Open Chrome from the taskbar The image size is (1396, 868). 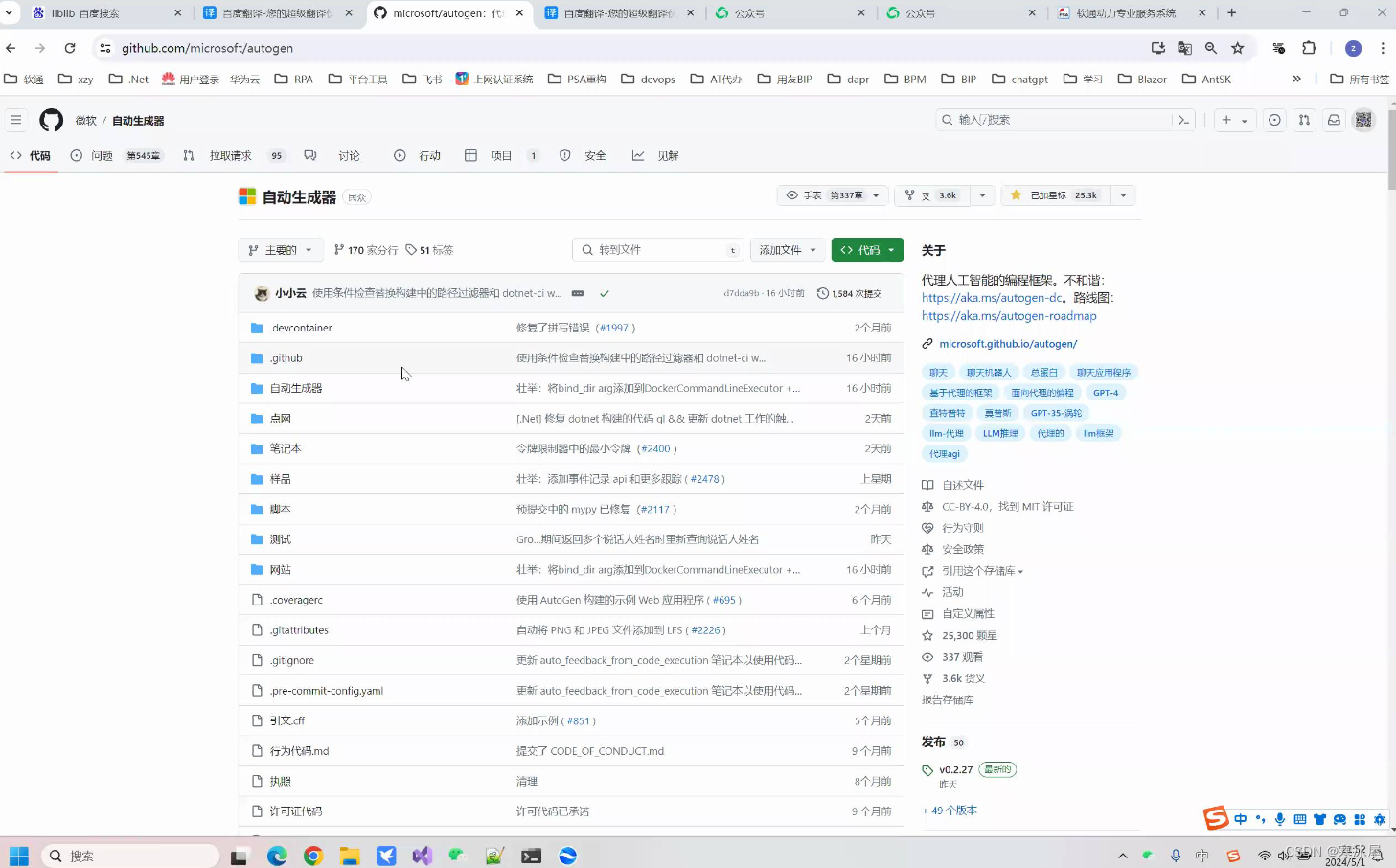click(x=313, y=856)
